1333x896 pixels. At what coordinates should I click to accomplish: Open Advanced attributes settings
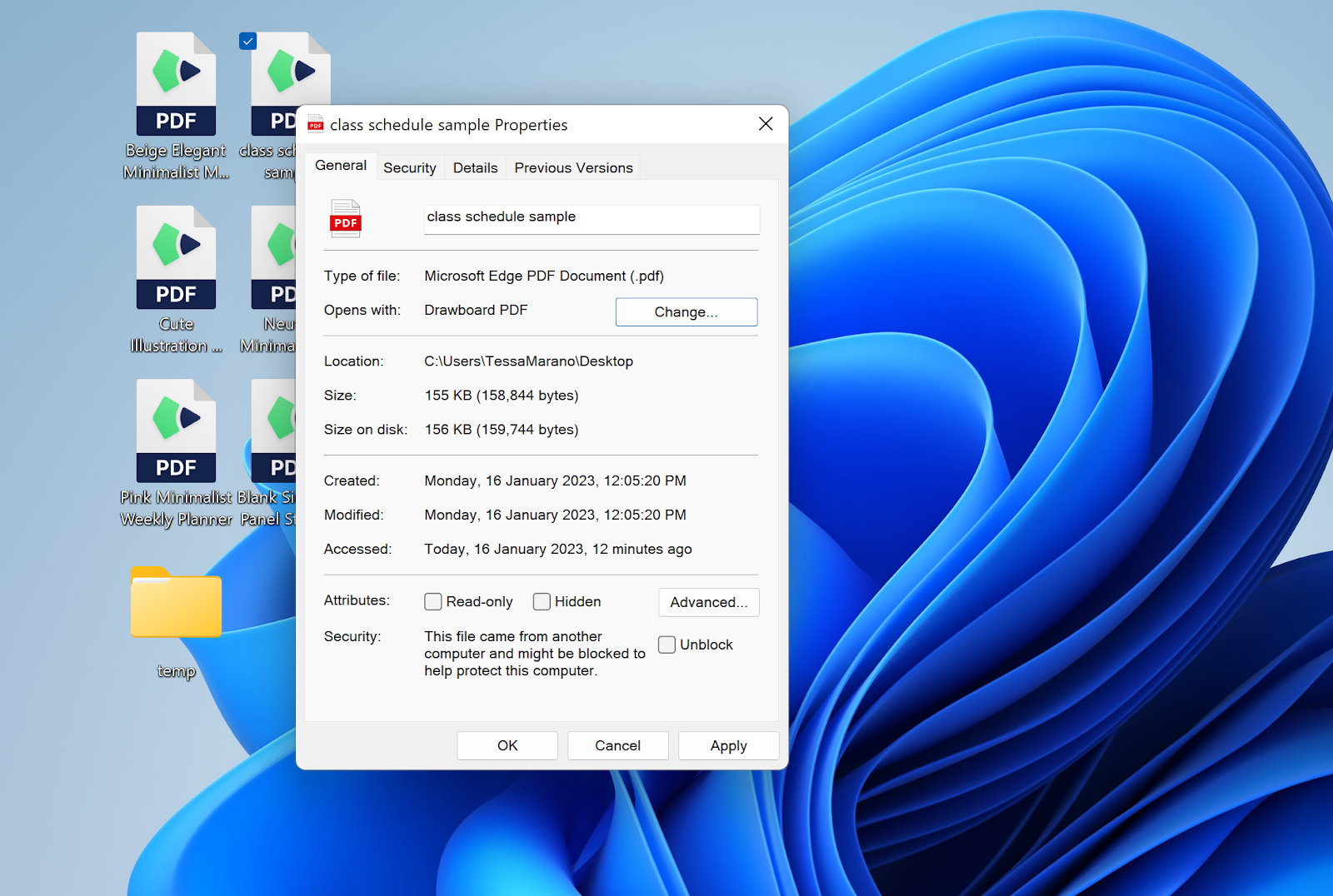click(708, 602)
